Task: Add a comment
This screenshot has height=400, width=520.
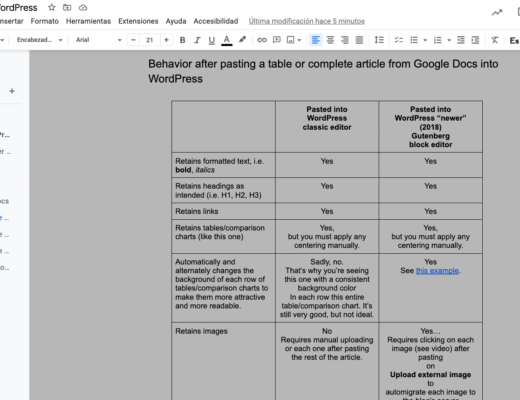Action: click(x=277, y=40)
